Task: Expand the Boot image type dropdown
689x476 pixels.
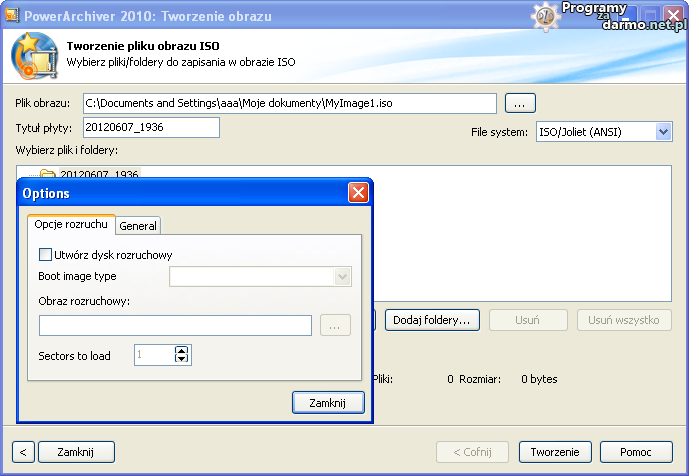Action: click(x=343, y=277)
